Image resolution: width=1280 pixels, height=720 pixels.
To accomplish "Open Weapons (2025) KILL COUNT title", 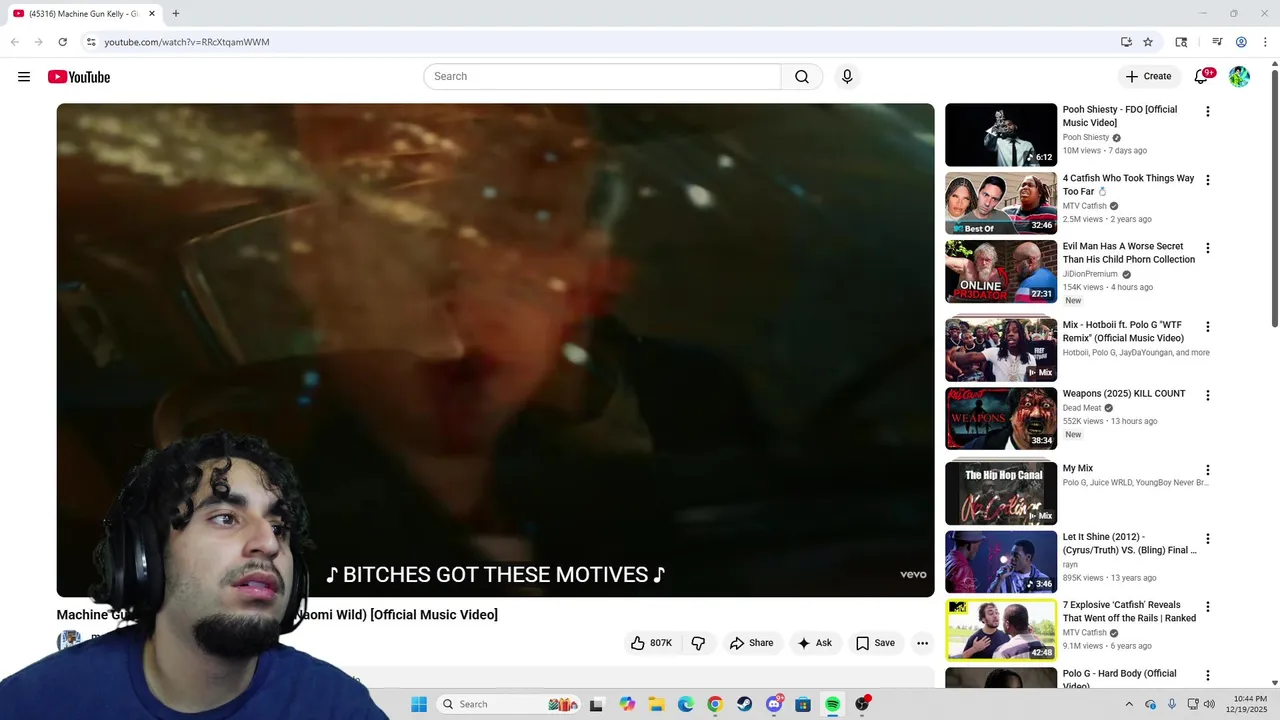I will pos(1124,394).
